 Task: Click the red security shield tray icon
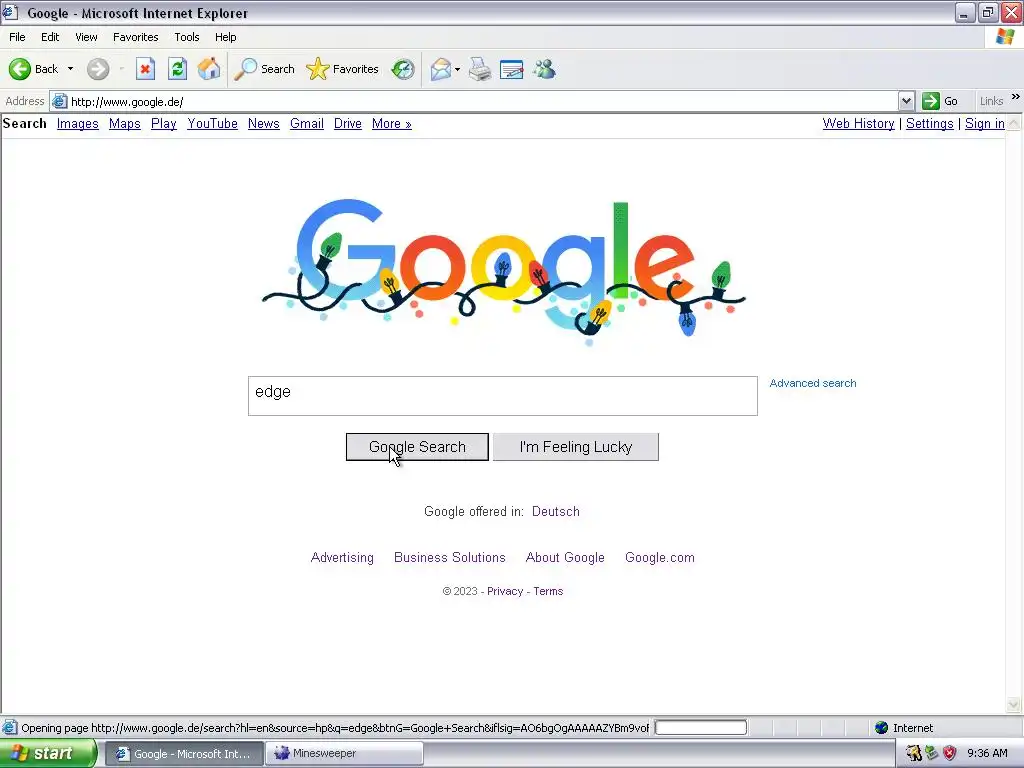click(x=950, y=754)
